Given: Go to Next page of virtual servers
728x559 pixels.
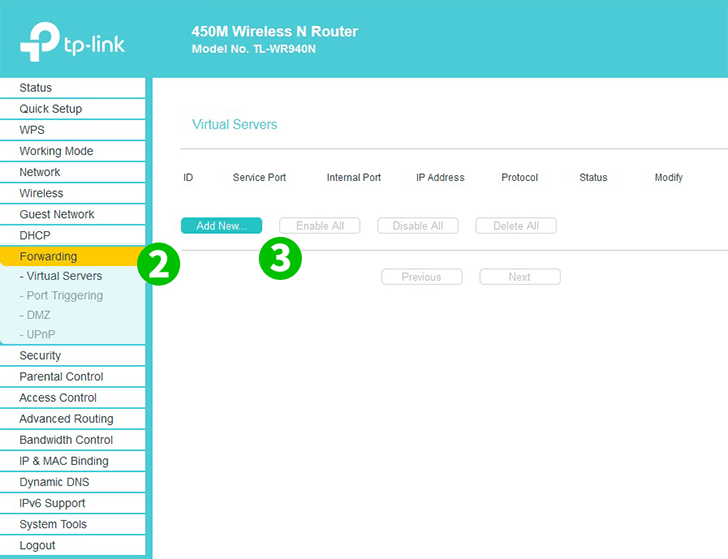Looking at the screenshot, I should 519,277.
